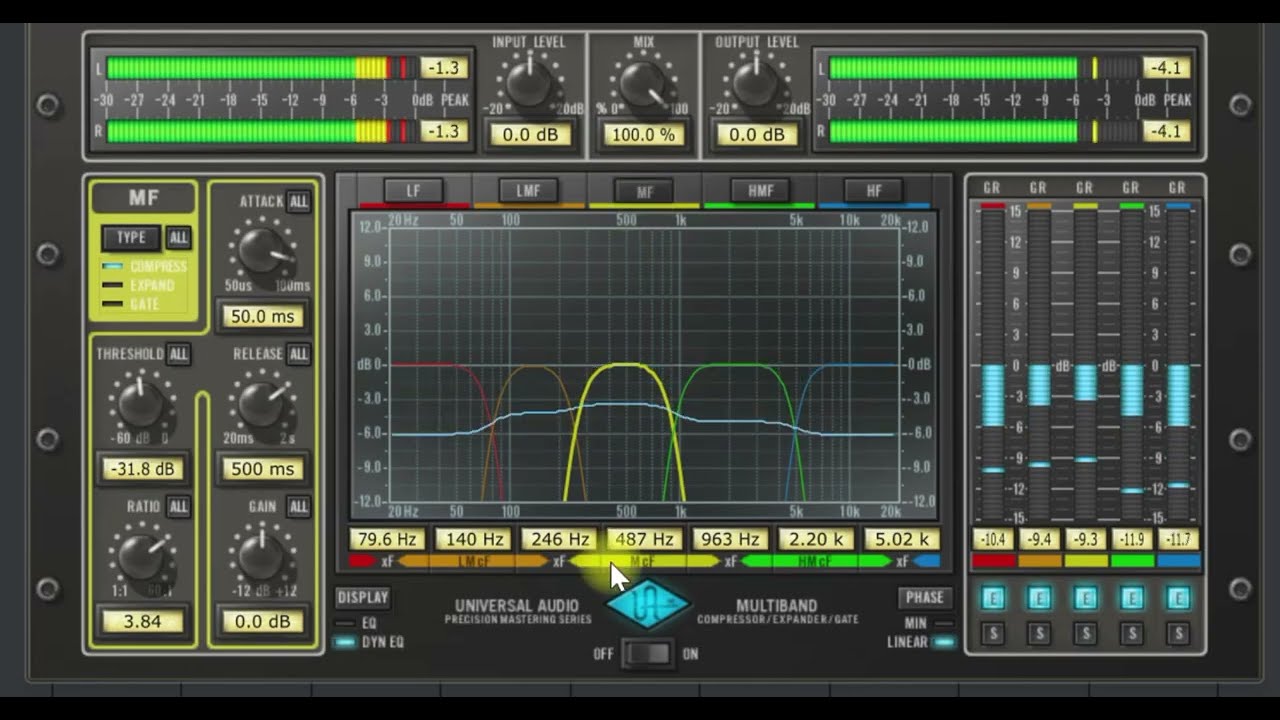Image resolution: width=1280 pixels, height=720 pixels.
Task: Click the MIX knob
Action: click(643, 83)
